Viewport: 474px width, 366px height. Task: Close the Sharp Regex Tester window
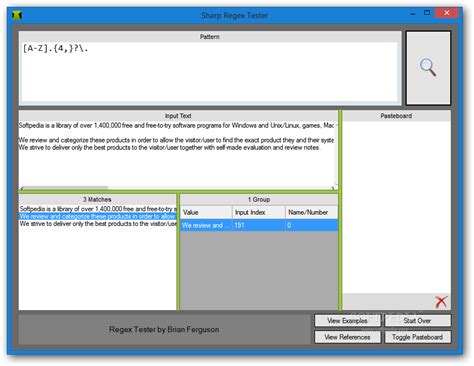click(x=447, y=13)
